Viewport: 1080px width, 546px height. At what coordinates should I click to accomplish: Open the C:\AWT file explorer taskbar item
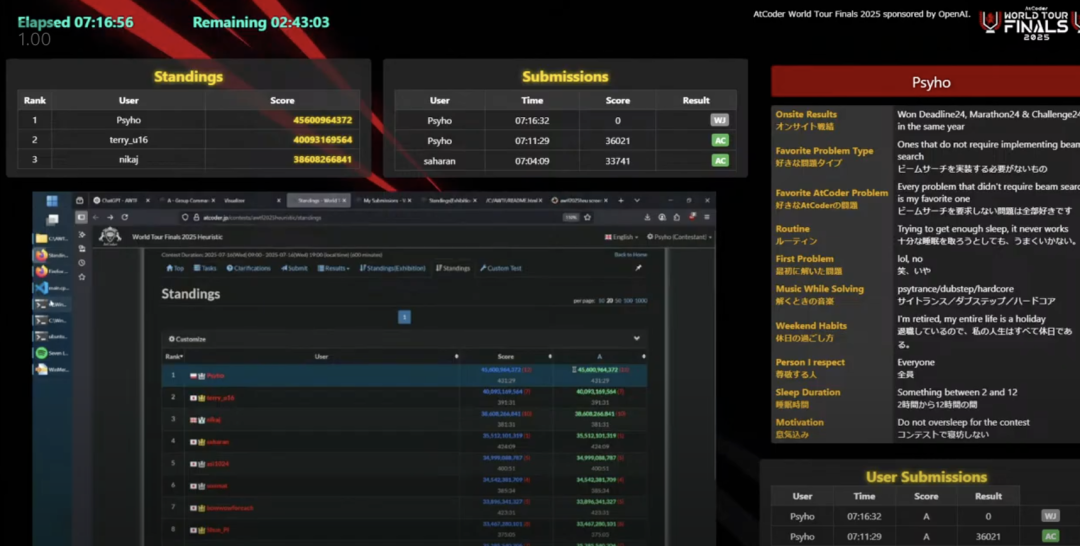[x=52, y=238]
